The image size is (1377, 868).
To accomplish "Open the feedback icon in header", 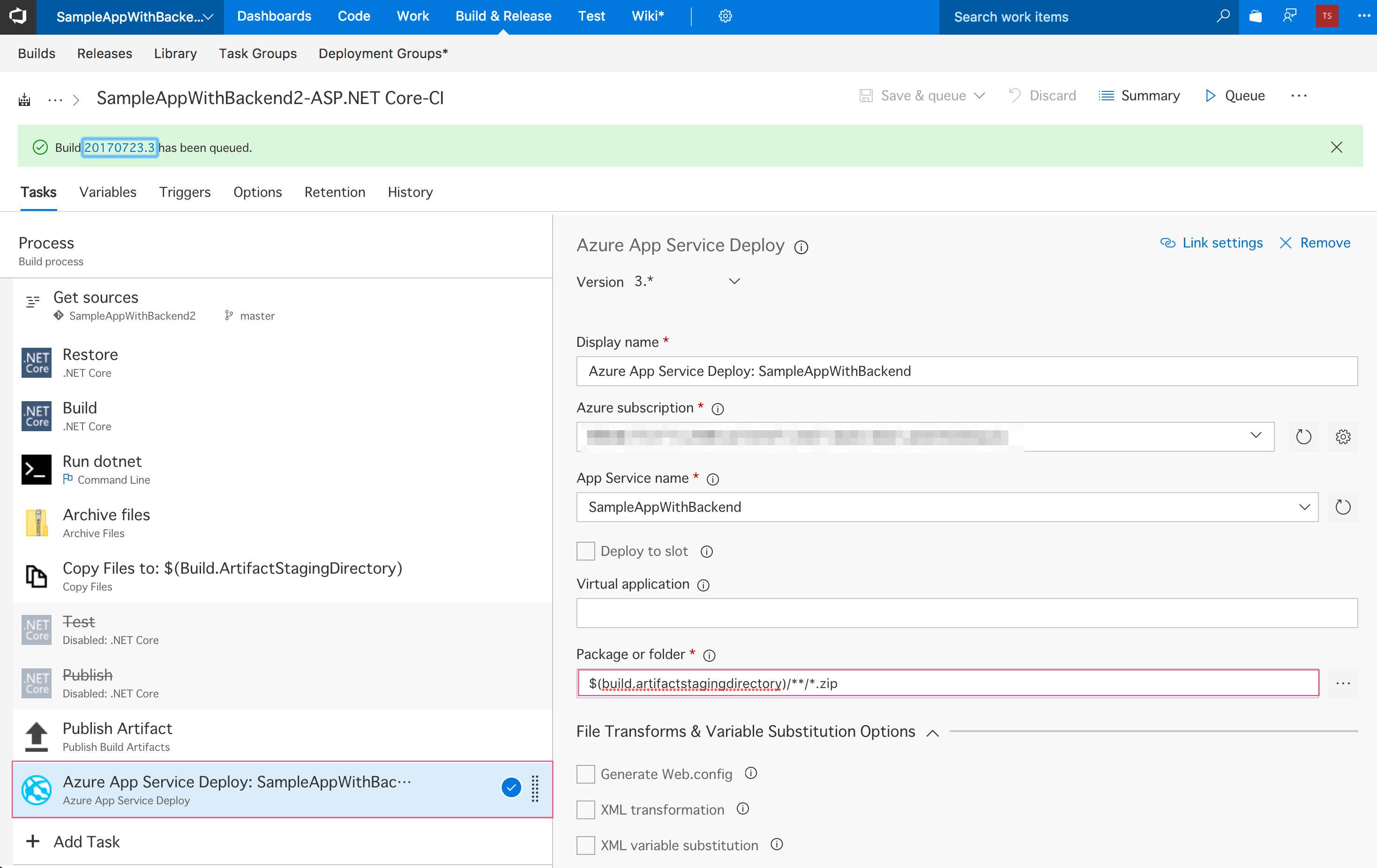I will pyautogui.click(x=1289, y=16).
